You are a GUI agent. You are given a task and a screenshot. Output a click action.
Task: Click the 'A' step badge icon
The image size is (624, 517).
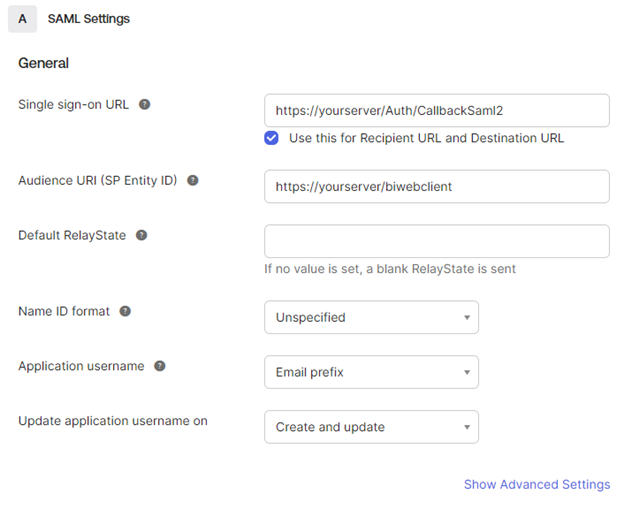(22, 19)
